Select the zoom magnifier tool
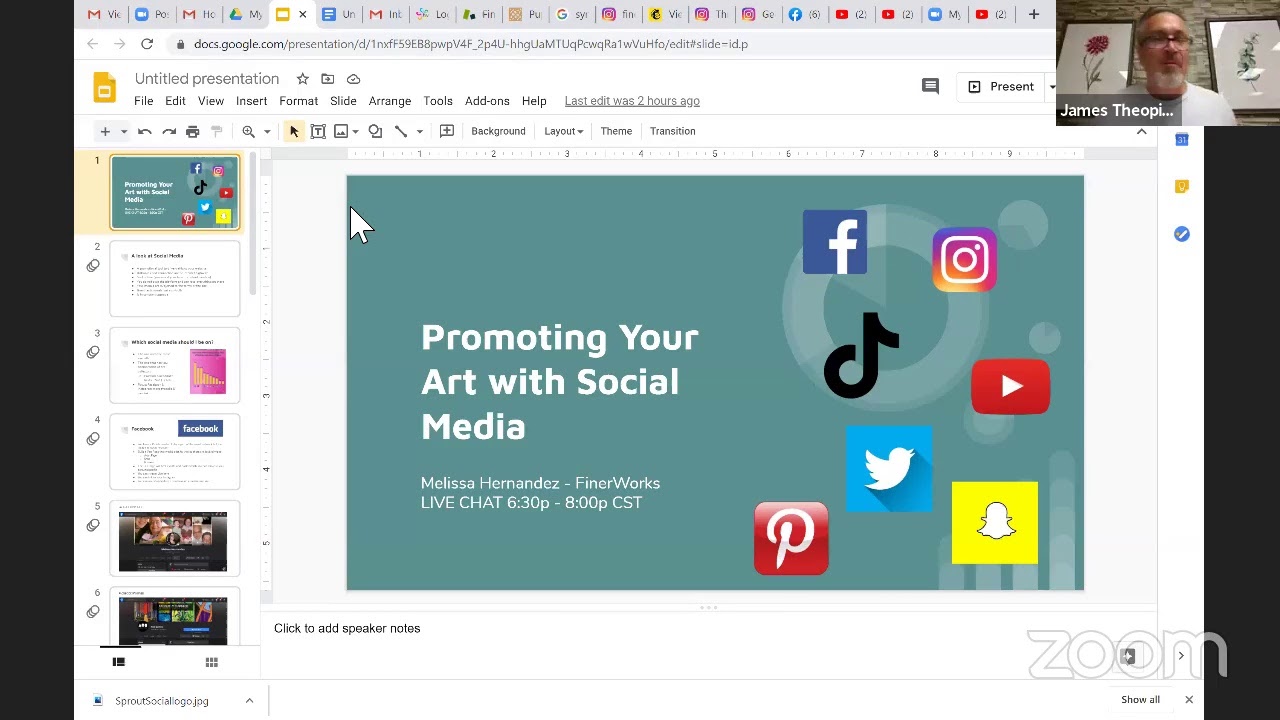This screenshot has width=1280, height=720. tap(248, 131)
